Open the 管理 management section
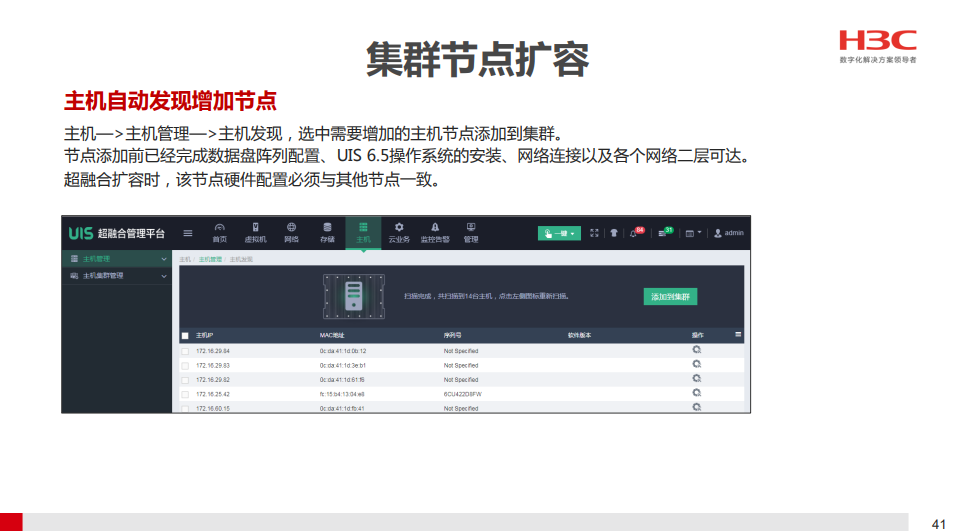 [x=471, y=233]
